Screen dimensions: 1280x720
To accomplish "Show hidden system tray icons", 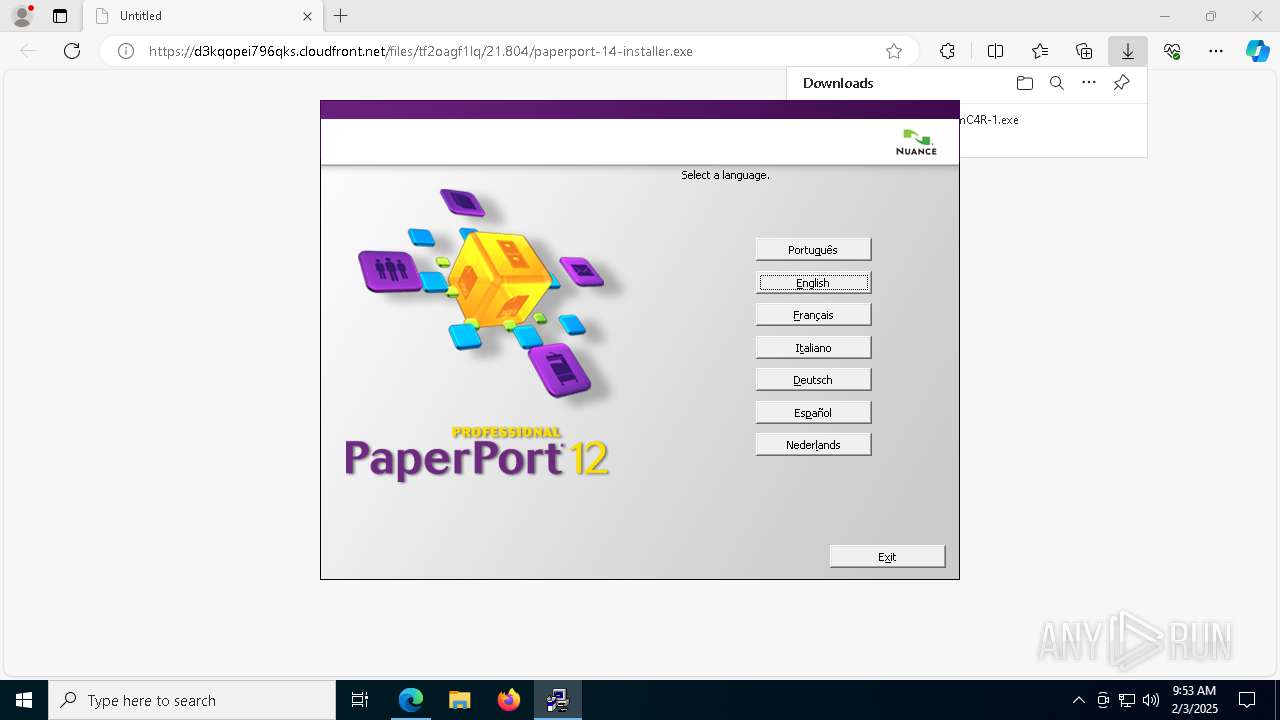I will [1078, 700].
